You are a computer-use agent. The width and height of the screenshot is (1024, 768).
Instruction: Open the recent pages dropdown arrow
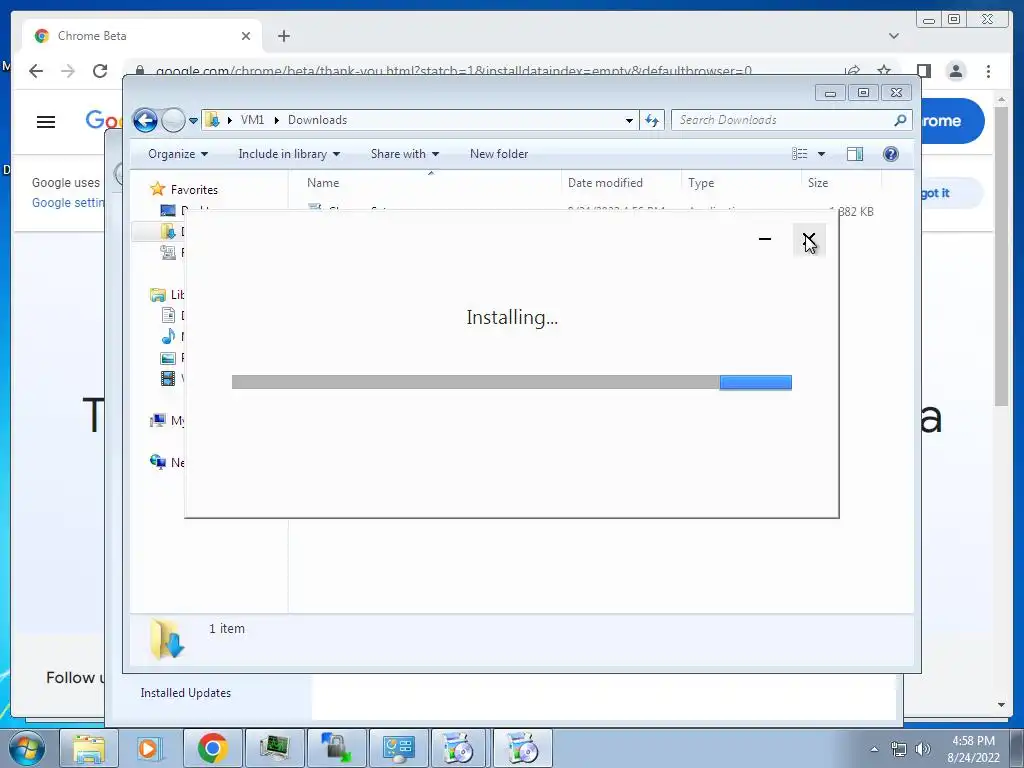click(x=193, y=121)
